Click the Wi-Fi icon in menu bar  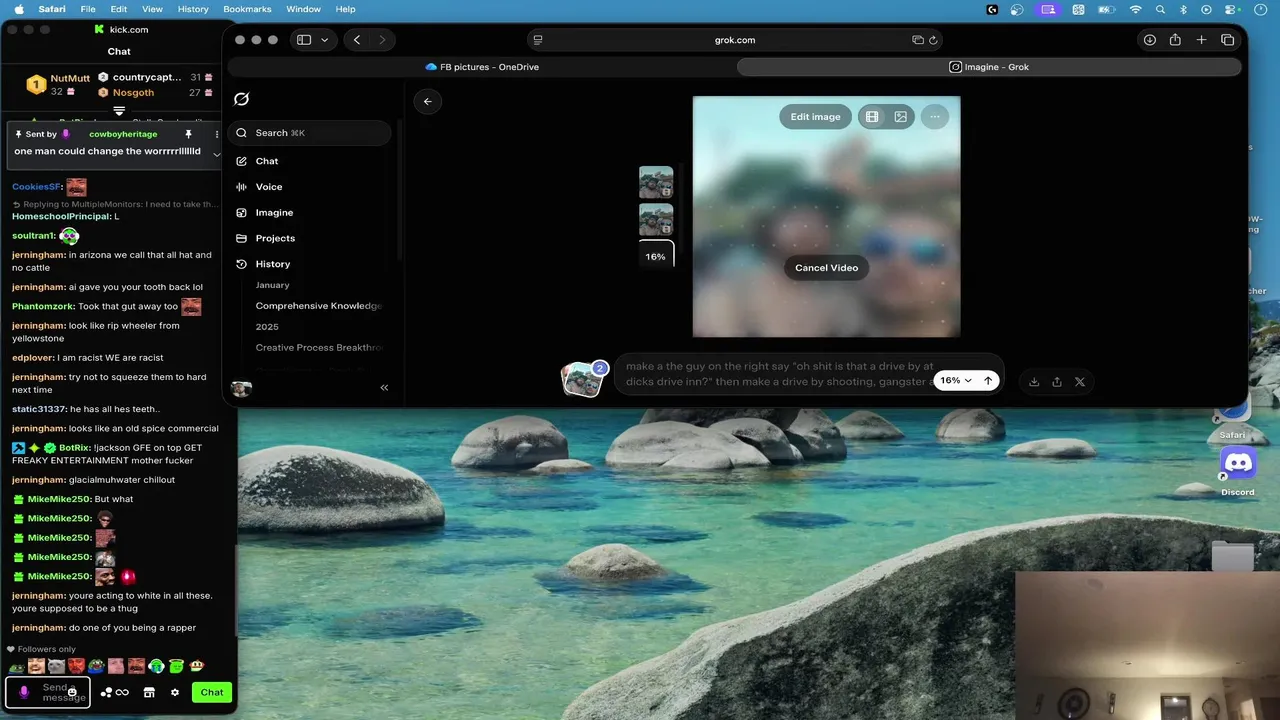pyautogui.click(x=1135, y=9)
